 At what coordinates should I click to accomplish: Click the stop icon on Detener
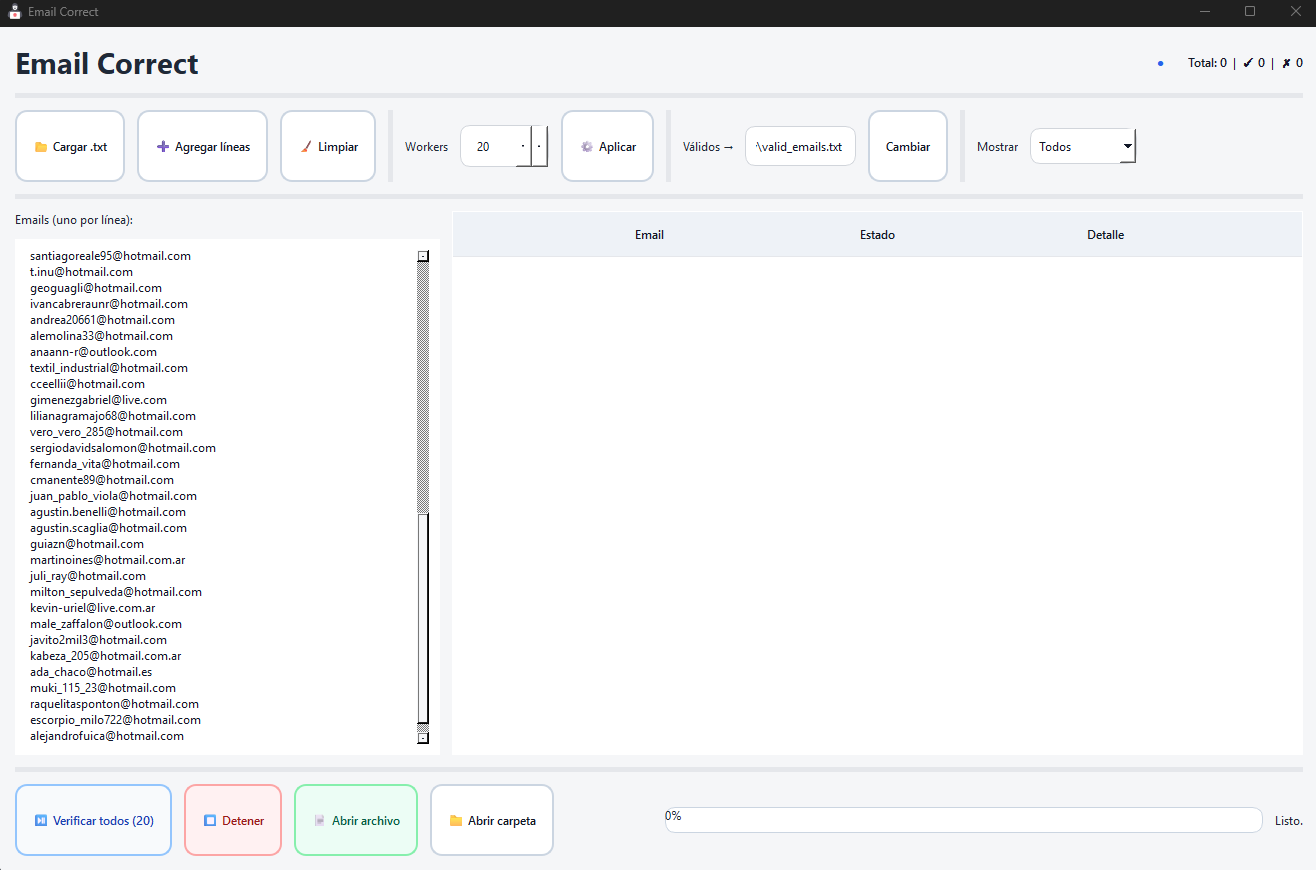(x=210, y=821)
